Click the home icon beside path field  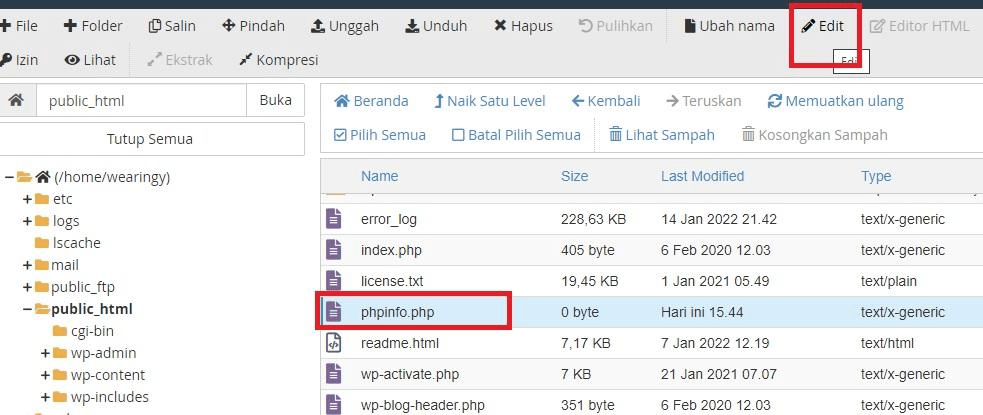pyautogui.click(x=16, y=100)
